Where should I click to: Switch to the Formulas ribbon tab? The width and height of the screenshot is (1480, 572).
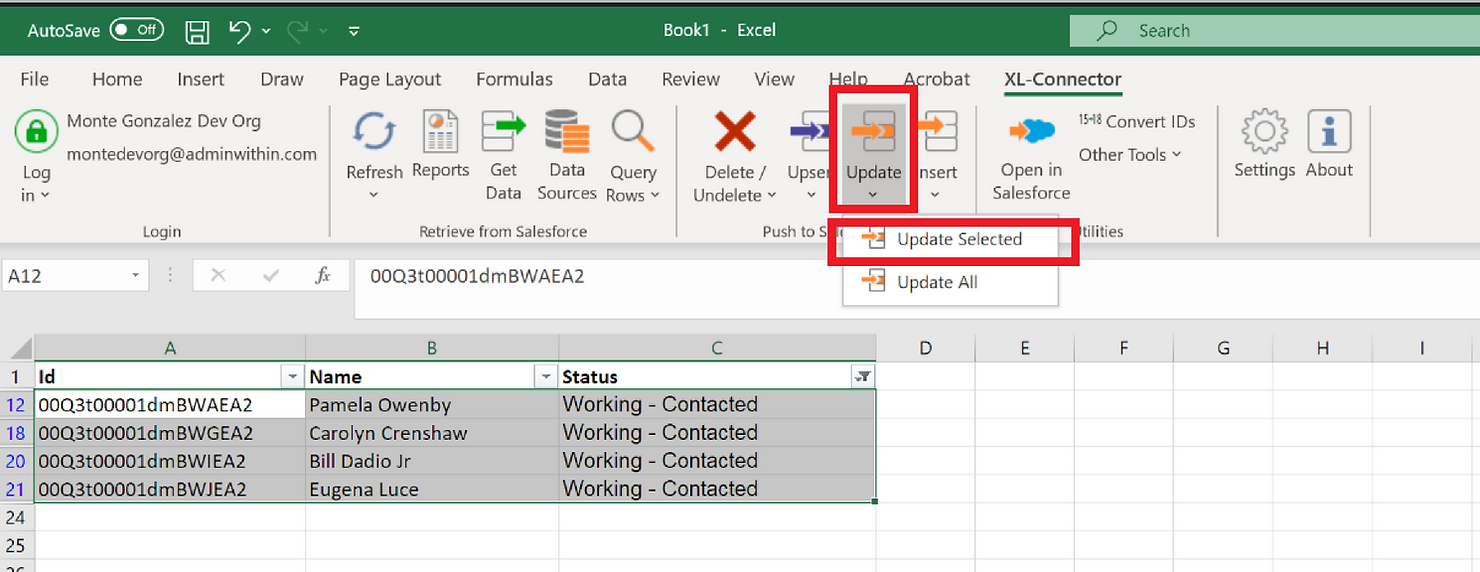coord(514,79)
